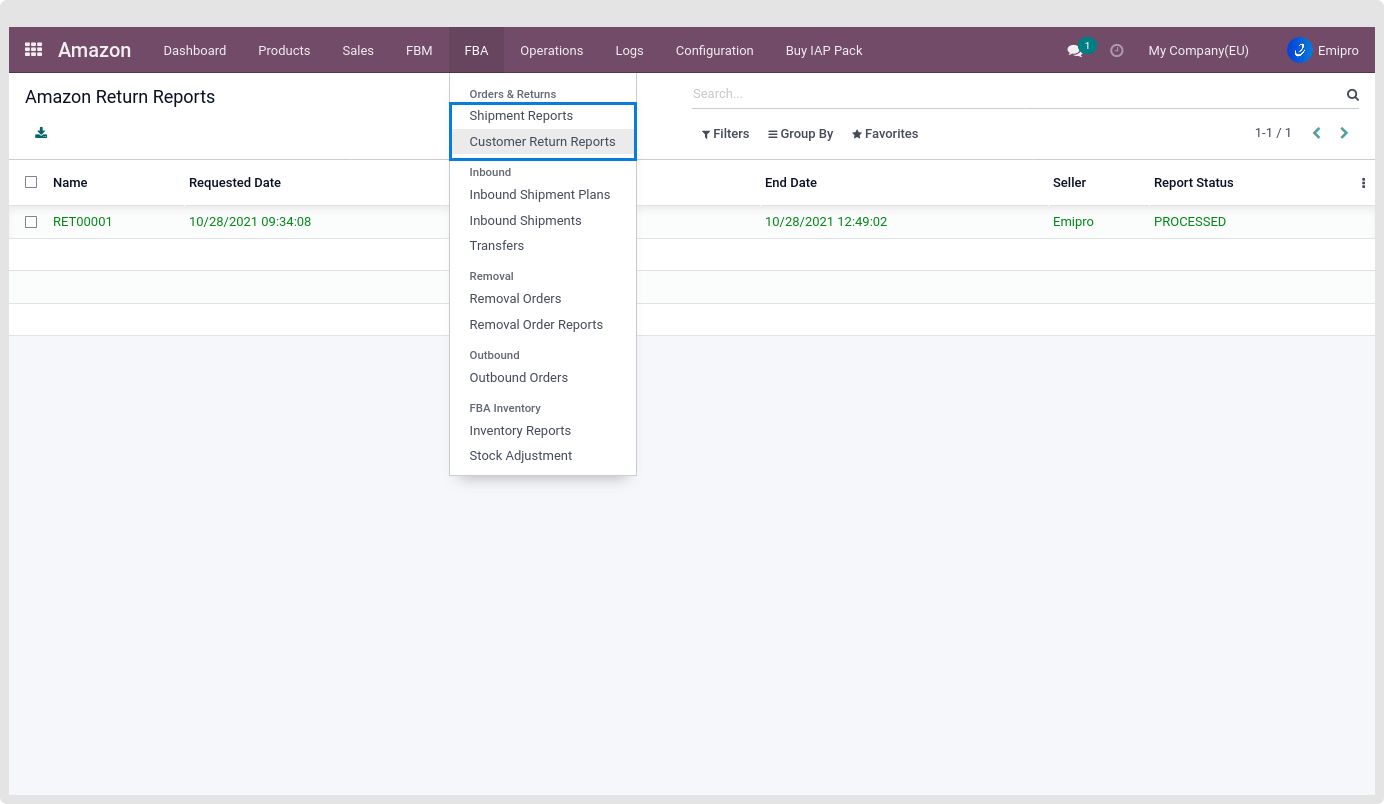1384x804 pixels.
Task: Toggle the select-all header checkbox
Action: click(x=31, y=182)
